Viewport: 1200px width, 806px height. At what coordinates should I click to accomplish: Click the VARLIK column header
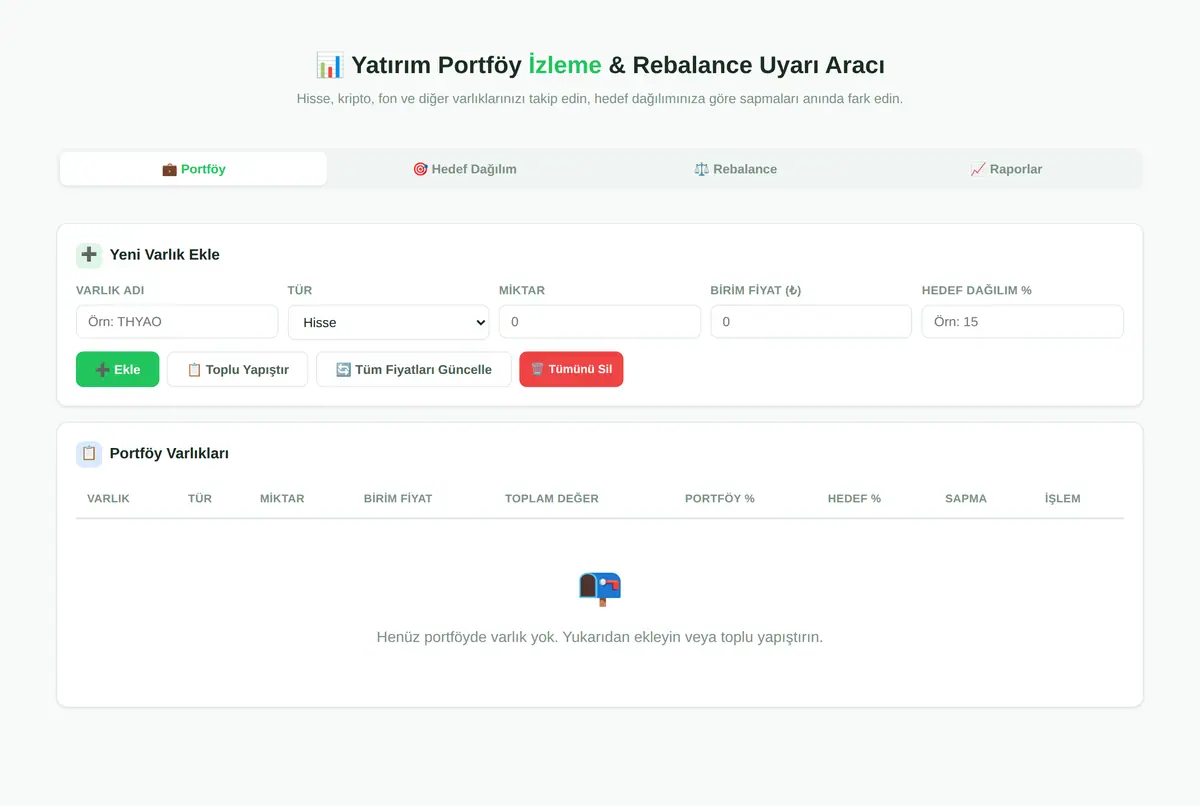coord(108,498)
